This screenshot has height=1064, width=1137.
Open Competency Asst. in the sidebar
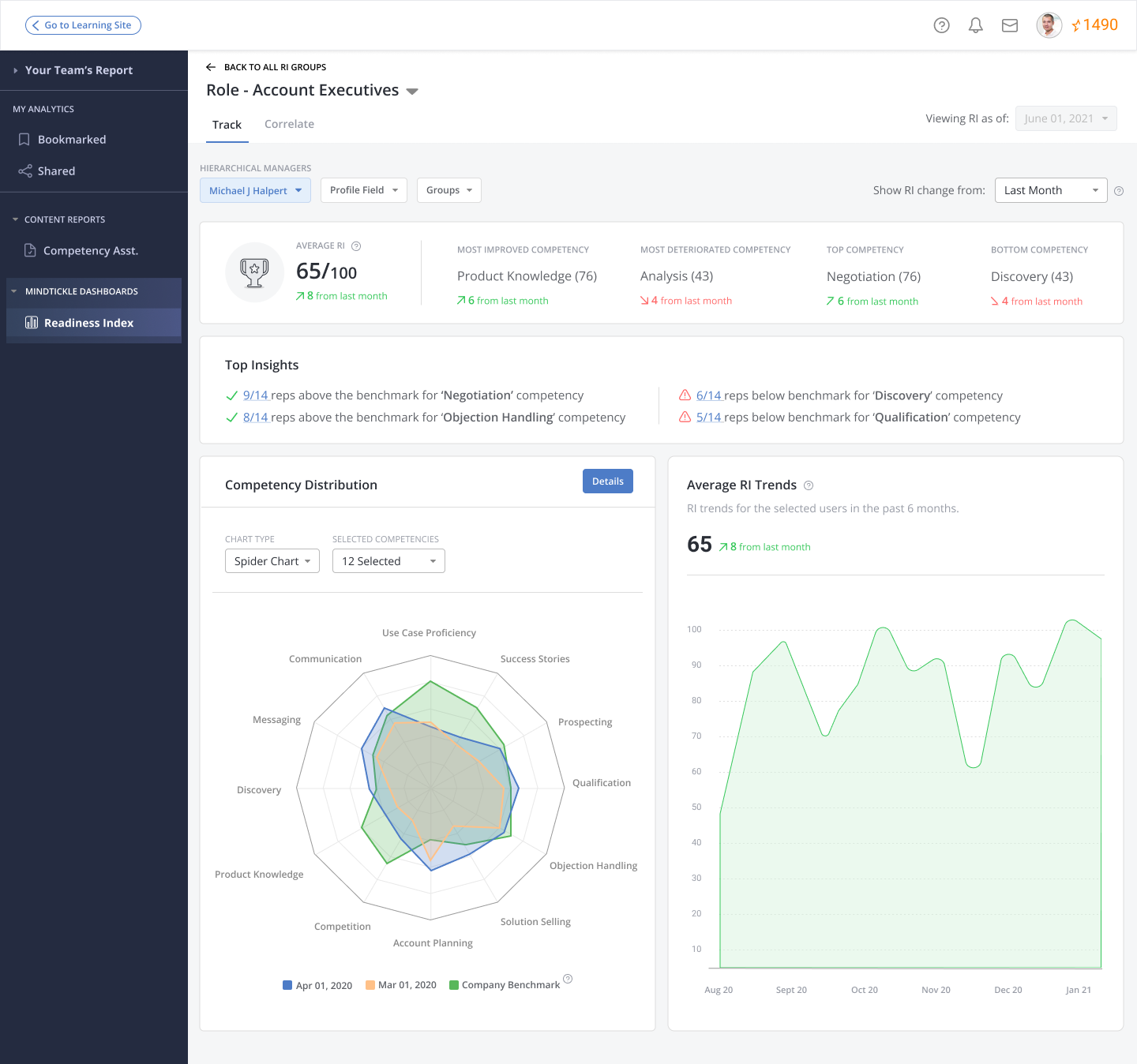(x=90, y=250)
